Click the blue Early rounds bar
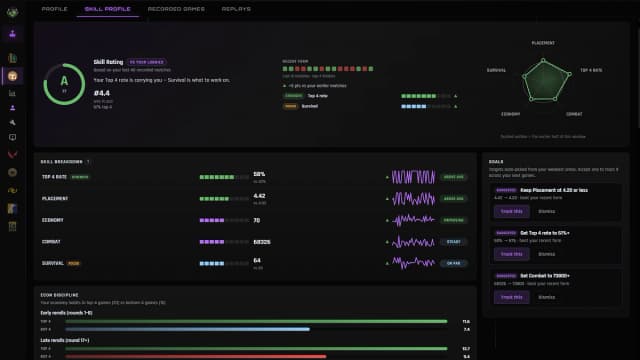 point(187,329)
